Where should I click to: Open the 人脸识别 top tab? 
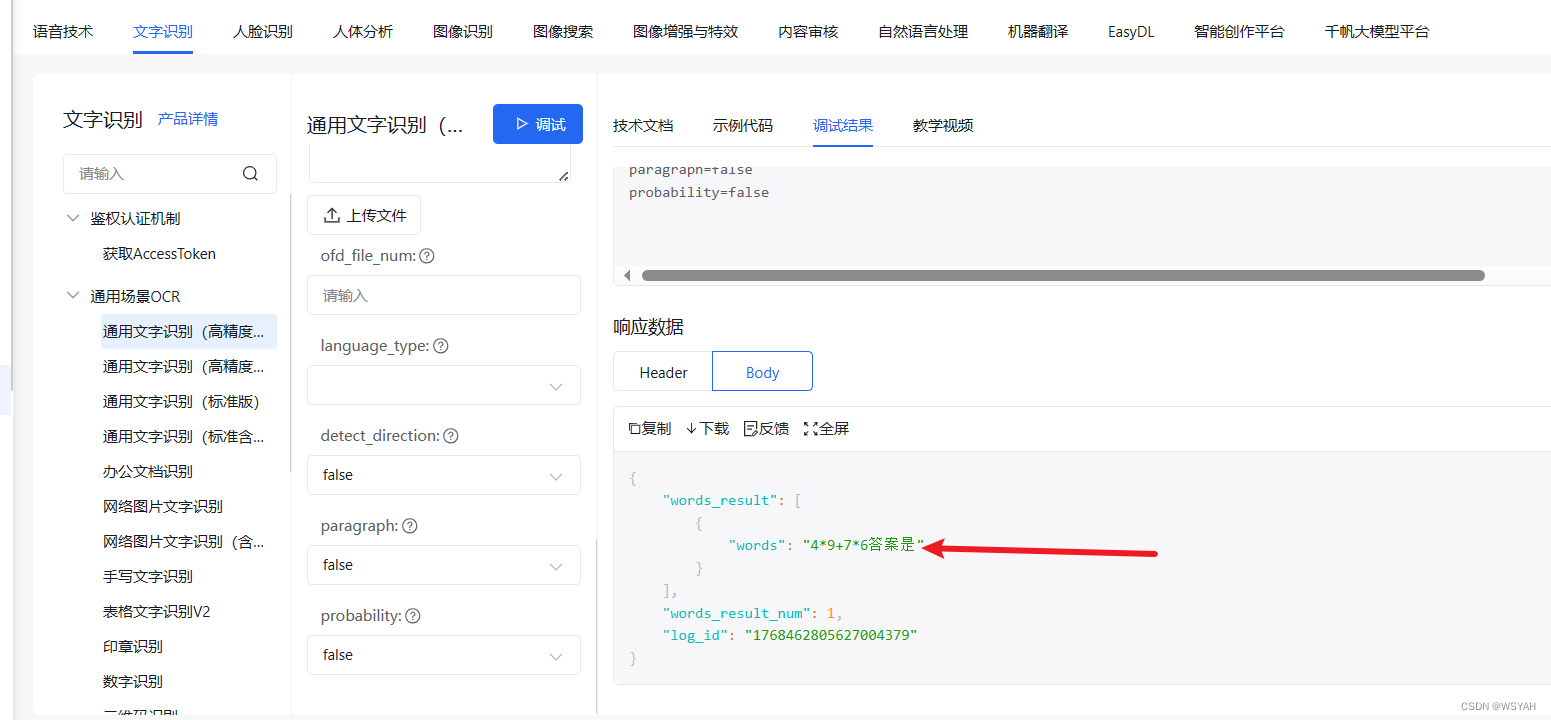pyautogui.click(x=263, y=31)
